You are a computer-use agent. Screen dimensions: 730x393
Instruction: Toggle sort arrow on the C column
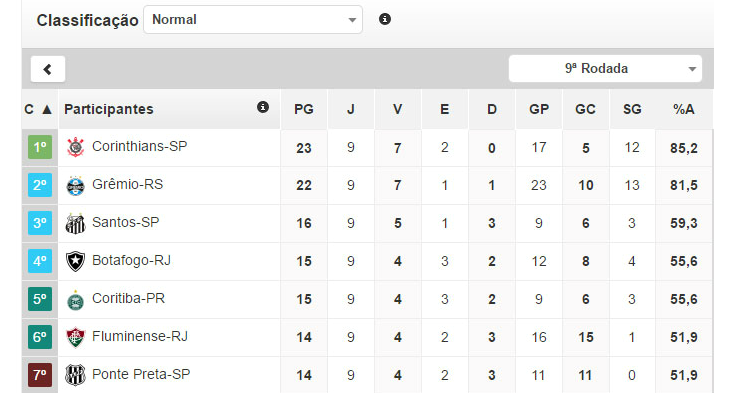click(x=47, y=109)
